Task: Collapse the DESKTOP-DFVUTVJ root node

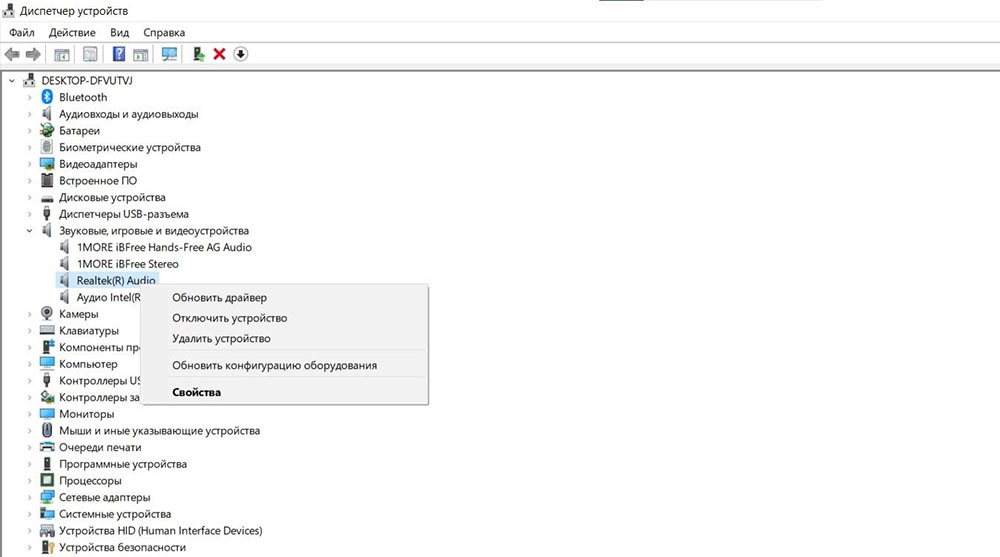Action: (x=12, y=80)
